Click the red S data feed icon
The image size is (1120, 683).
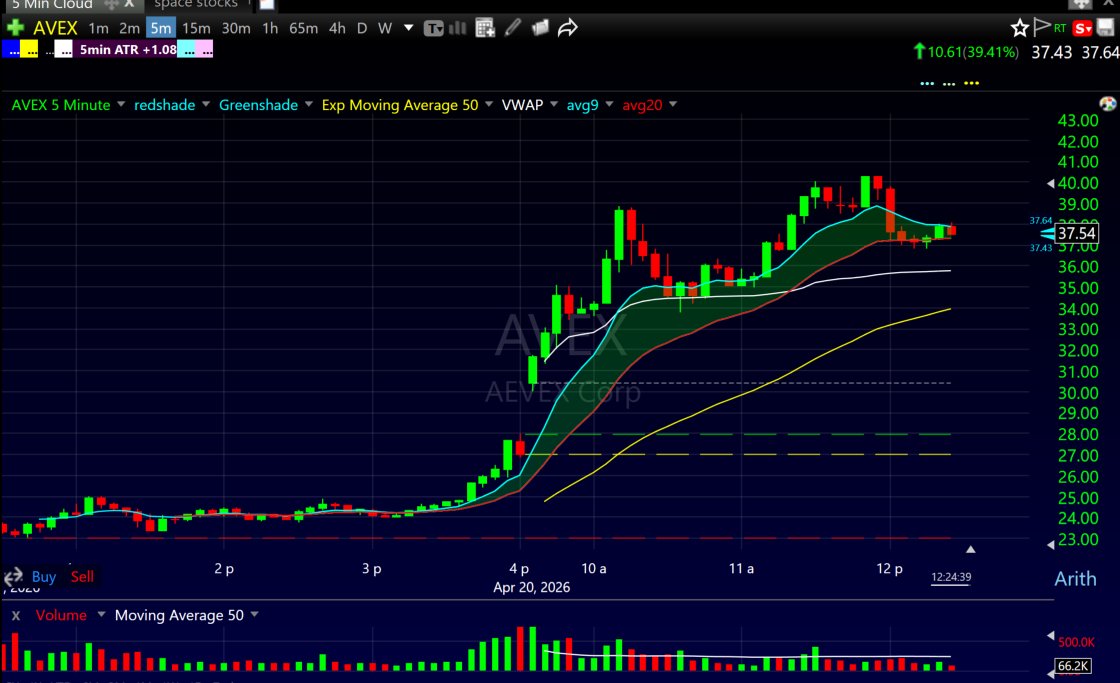1081,27
